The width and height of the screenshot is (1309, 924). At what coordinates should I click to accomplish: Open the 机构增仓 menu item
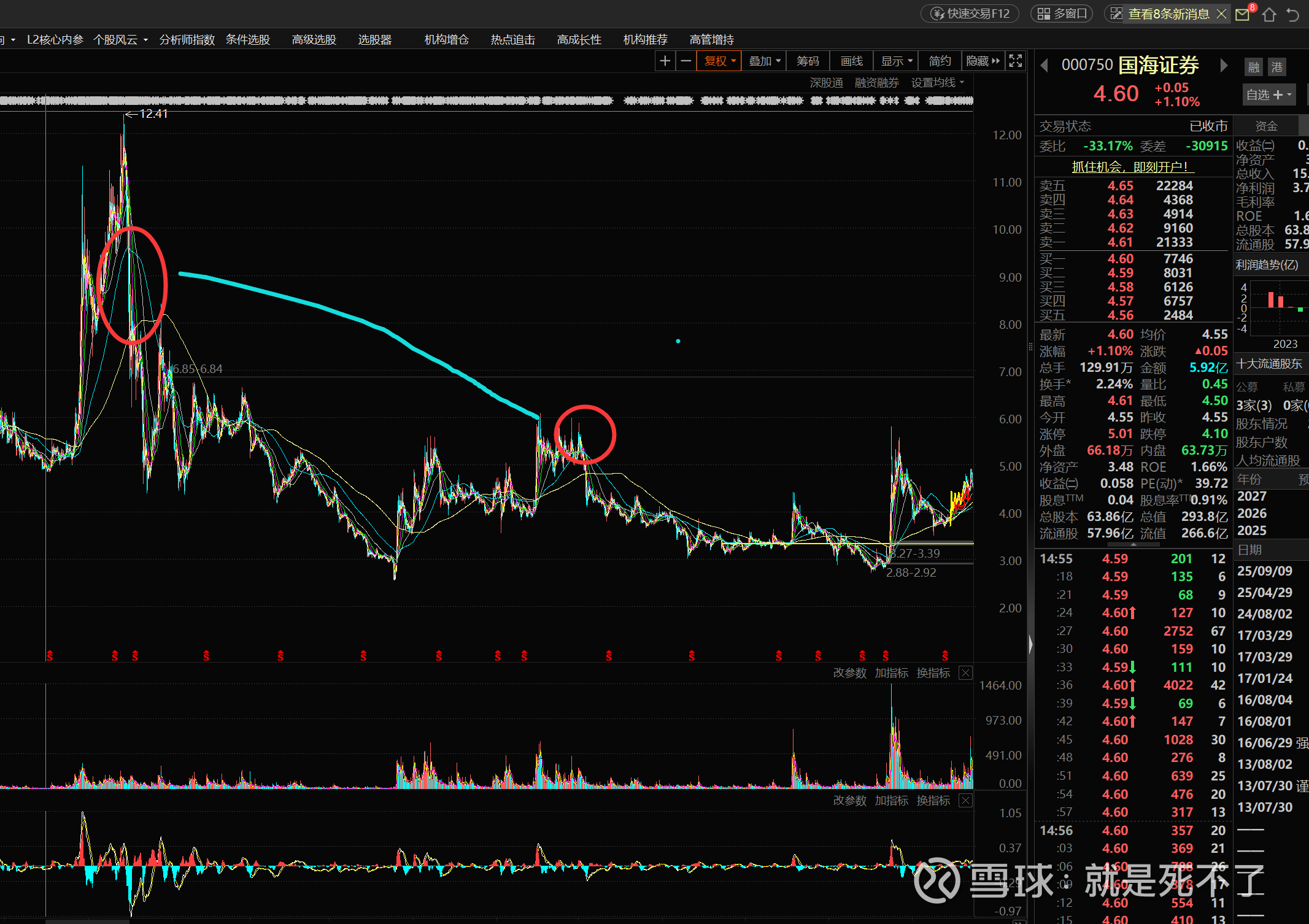(x=446, y=39)
